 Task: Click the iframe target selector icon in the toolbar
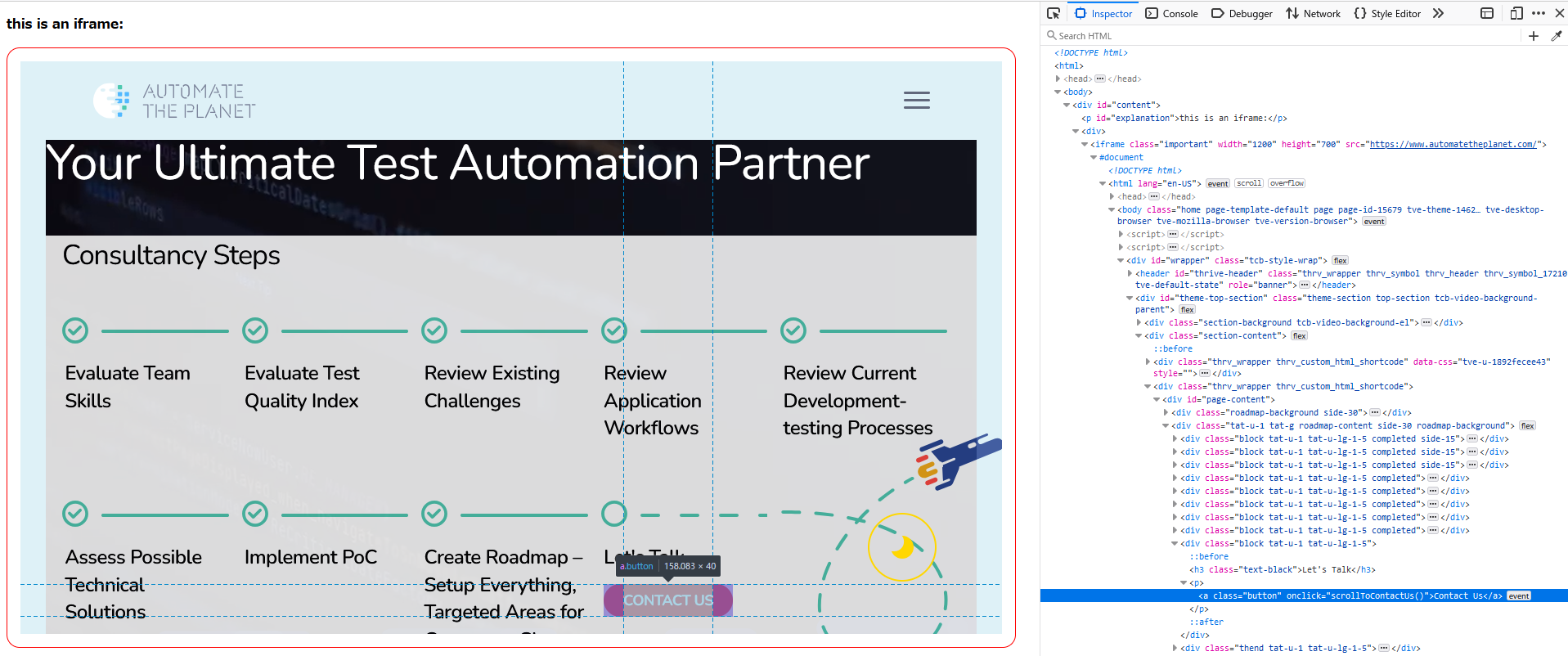tap(1487, 13)
